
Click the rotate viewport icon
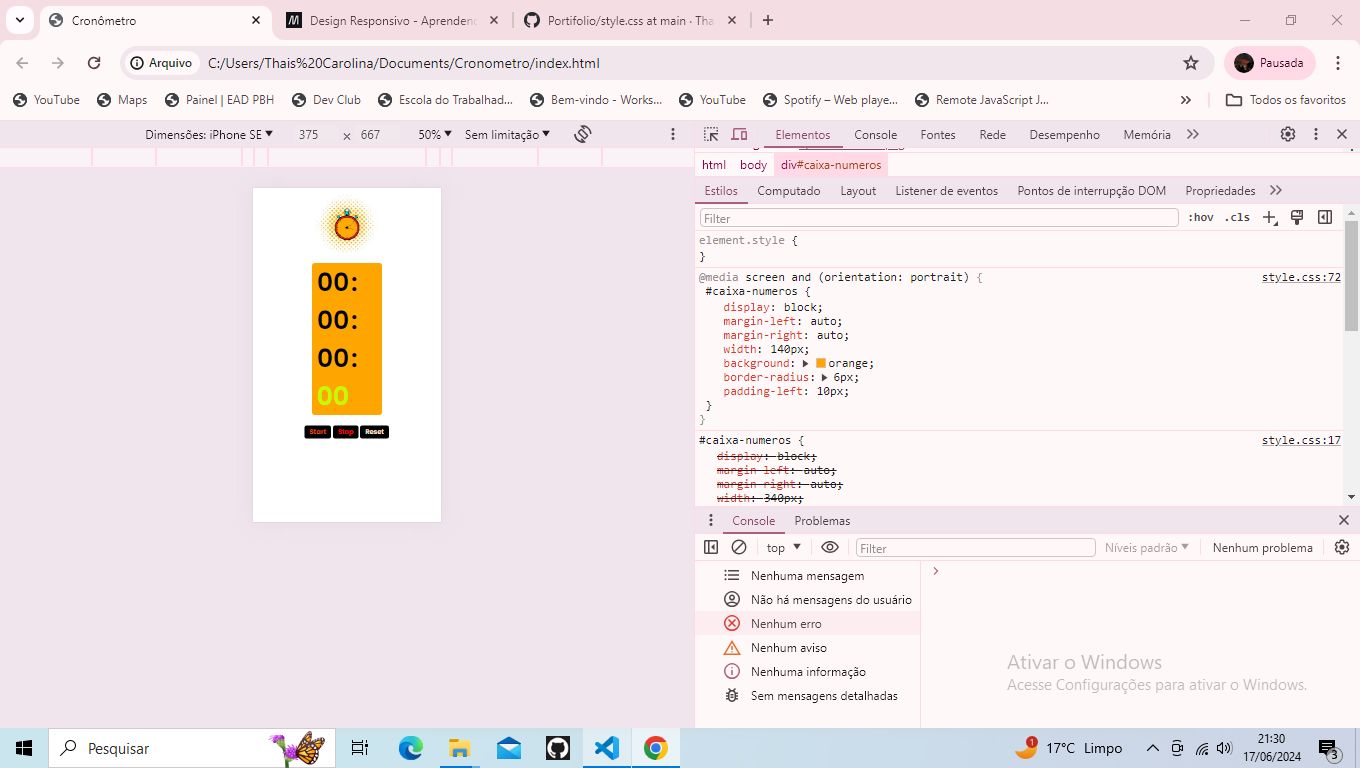pyautogui.click(x=583, y=133)
